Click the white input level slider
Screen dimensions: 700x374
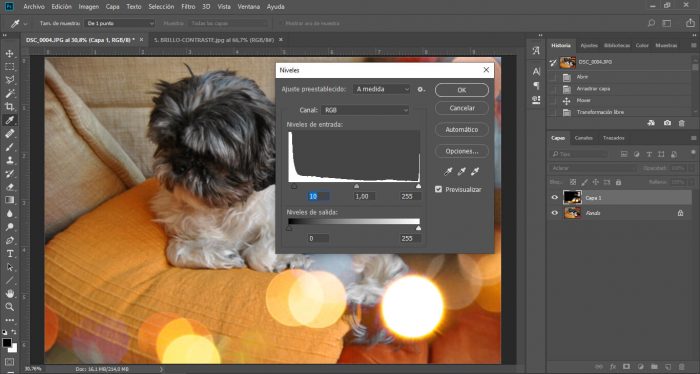[418, 186]
